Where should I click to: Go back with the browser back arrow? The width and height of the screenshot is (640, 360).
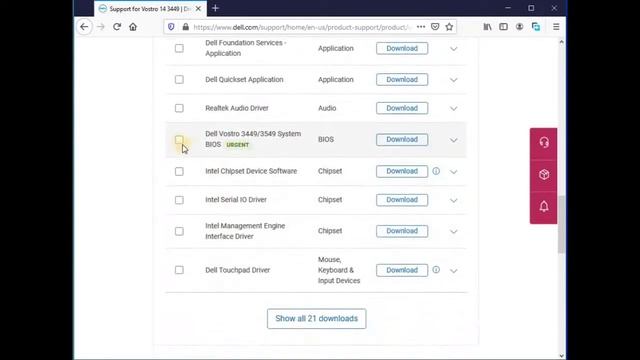click(x=84, y=27)
